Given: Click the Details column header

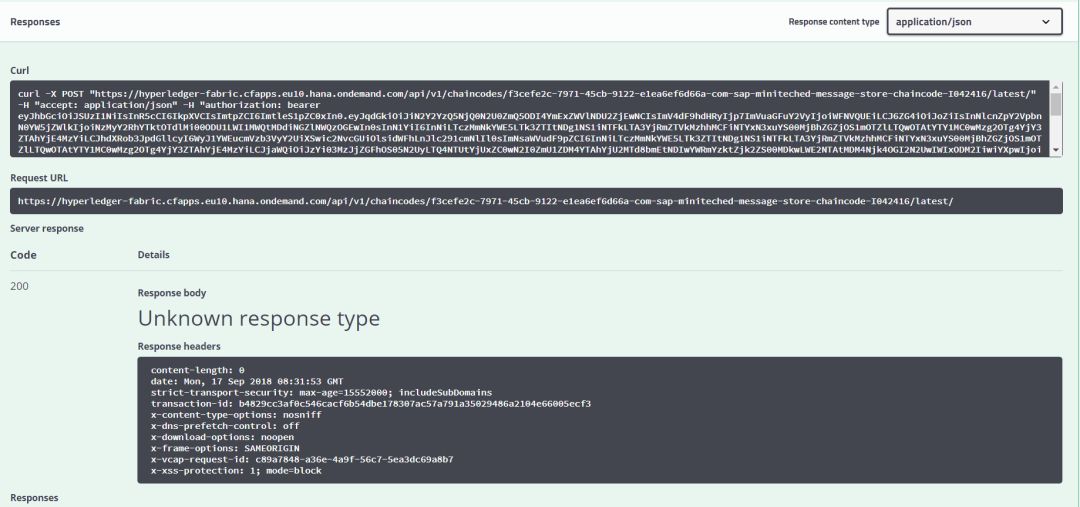Looking at the screenshot, I should pos(154,254).
